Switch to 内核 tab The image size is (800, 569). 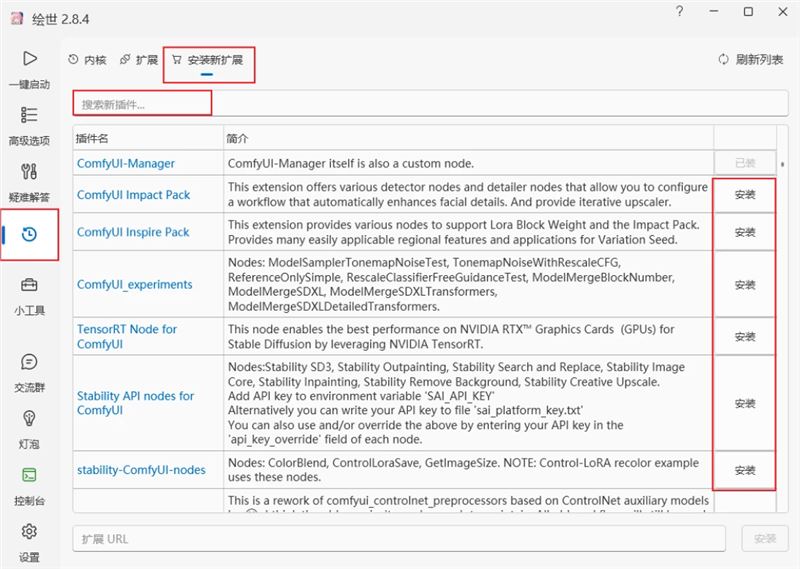pos(87,60)
